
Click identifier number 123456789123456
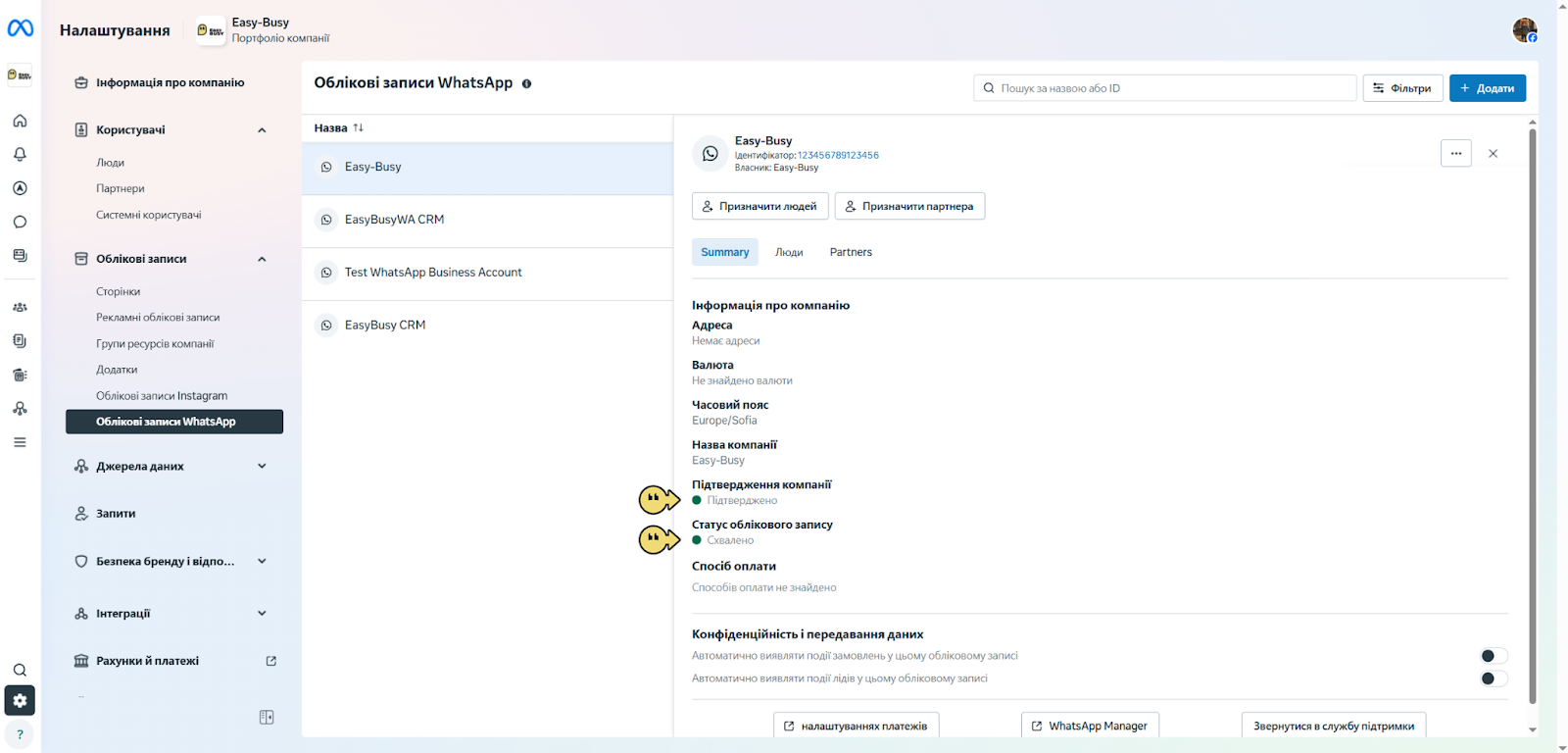838,155
